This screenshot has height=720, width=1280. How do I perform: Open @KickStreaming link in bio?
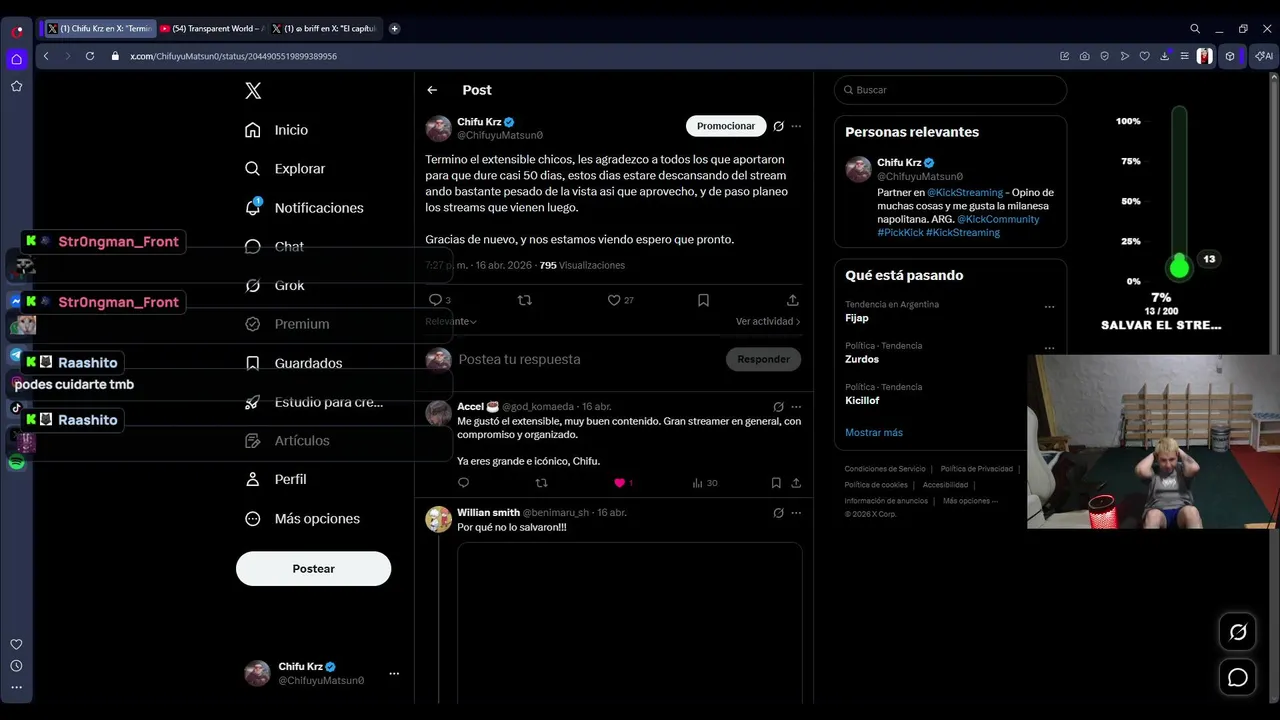(x=965, y=192)
